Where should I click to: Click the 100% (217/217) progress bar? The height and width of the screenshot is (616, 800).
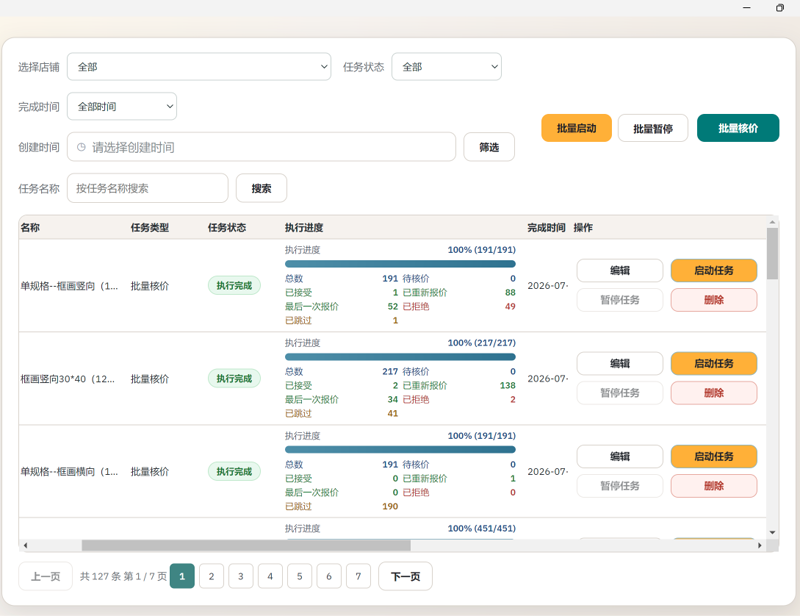tap(401, 357)
